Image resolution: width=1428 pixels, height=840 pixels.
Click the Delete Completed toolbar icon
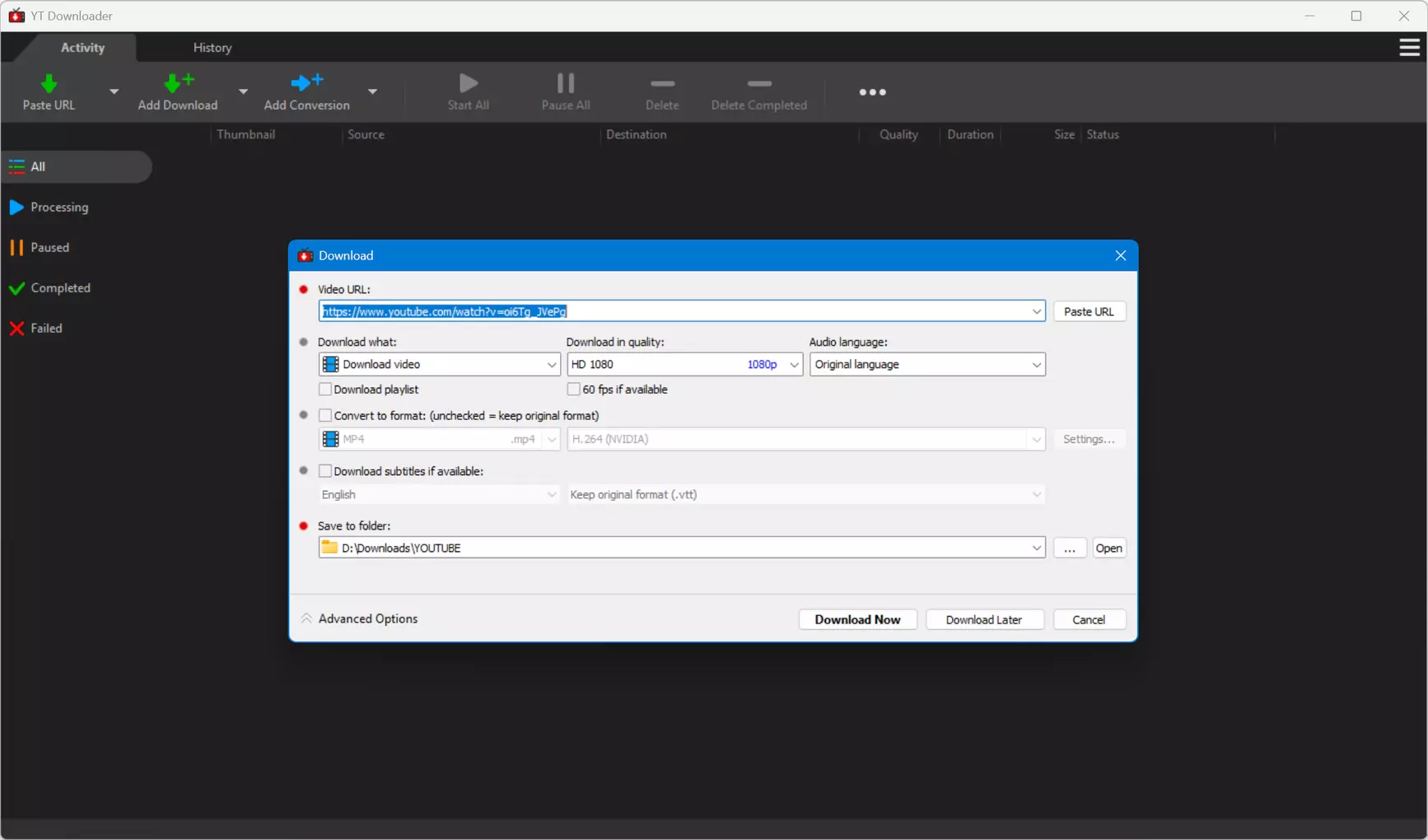[x=759, y=83]
